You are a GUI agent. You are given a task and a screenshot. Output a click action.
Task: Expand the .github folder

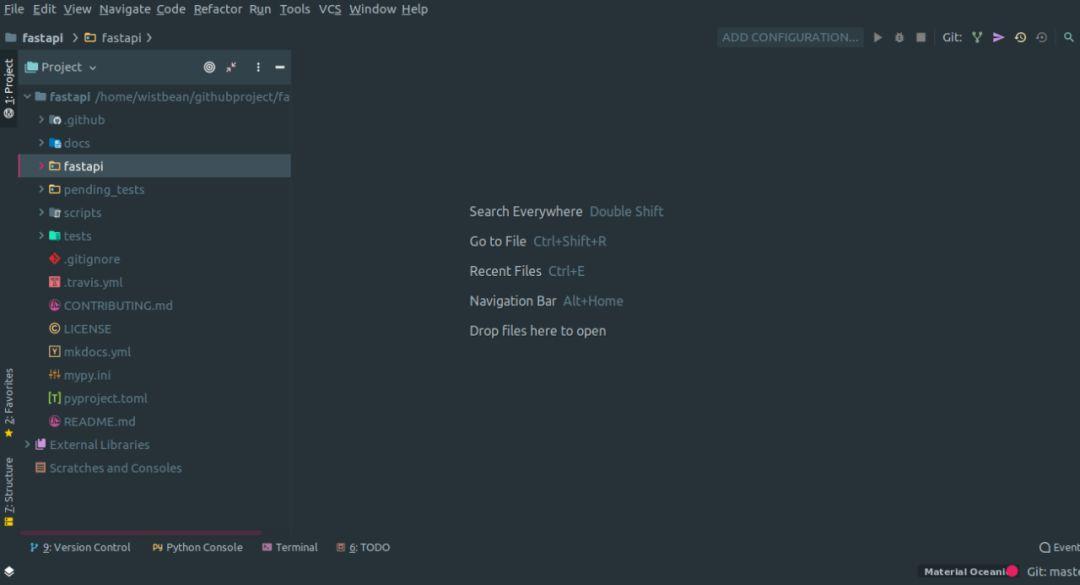(x=41, y=119)
